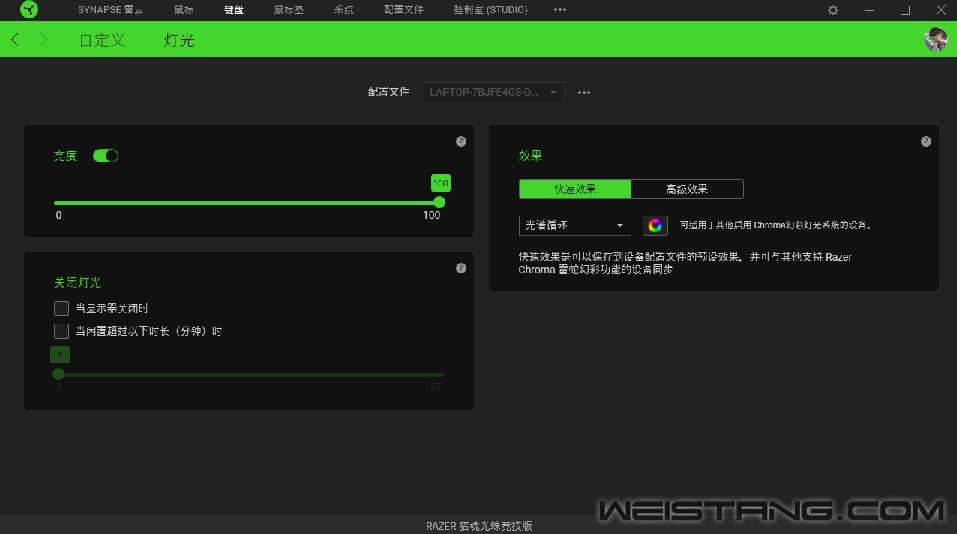Toggle the 亮度 brightness switch
The height and width of the screenshot is (534, 957).
point(105,156)
